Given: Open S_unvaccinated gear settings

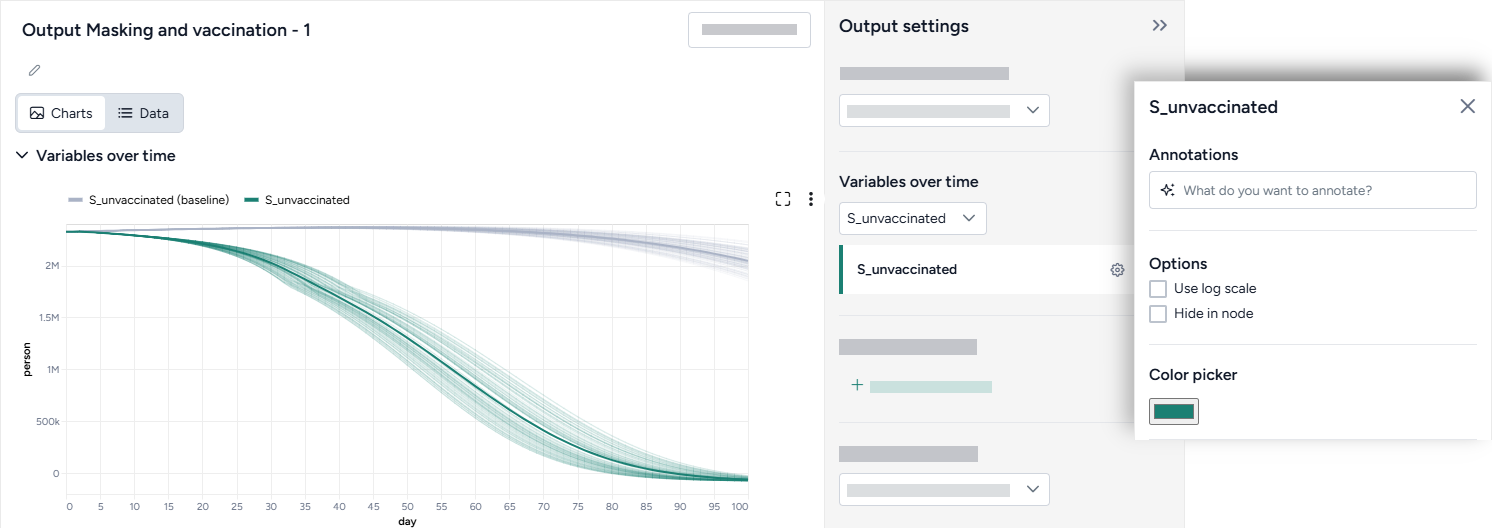Looking at the screenshot, I should [1117, 270].
